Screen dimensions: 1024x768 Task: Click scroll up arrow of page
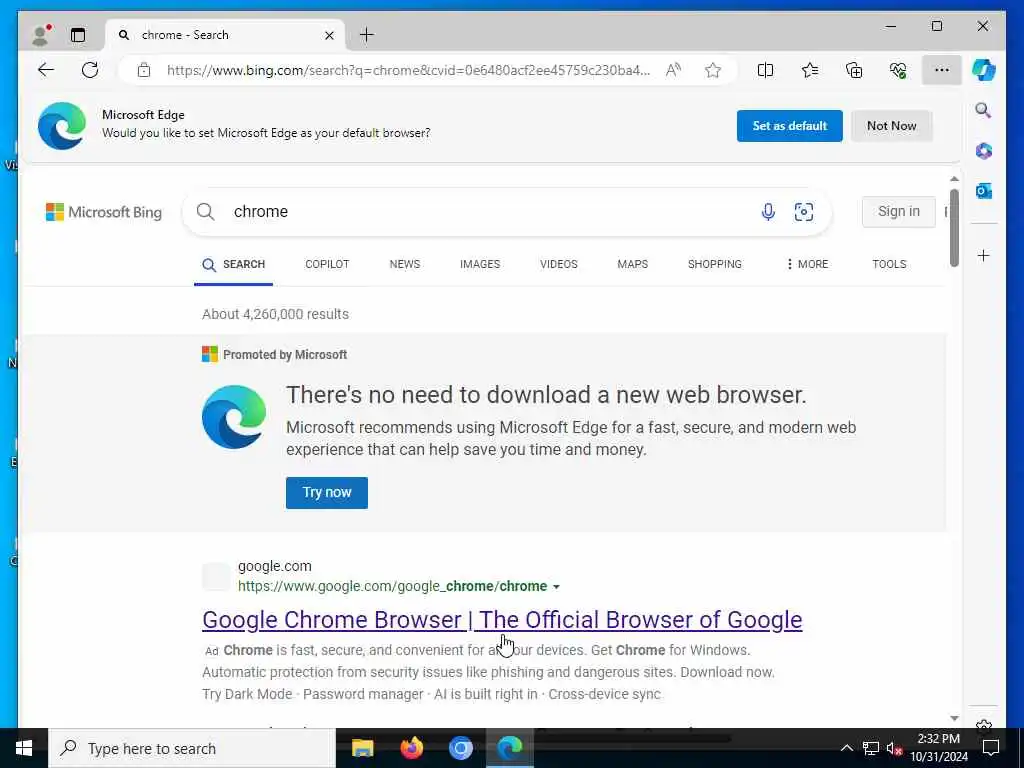[954, 179]
